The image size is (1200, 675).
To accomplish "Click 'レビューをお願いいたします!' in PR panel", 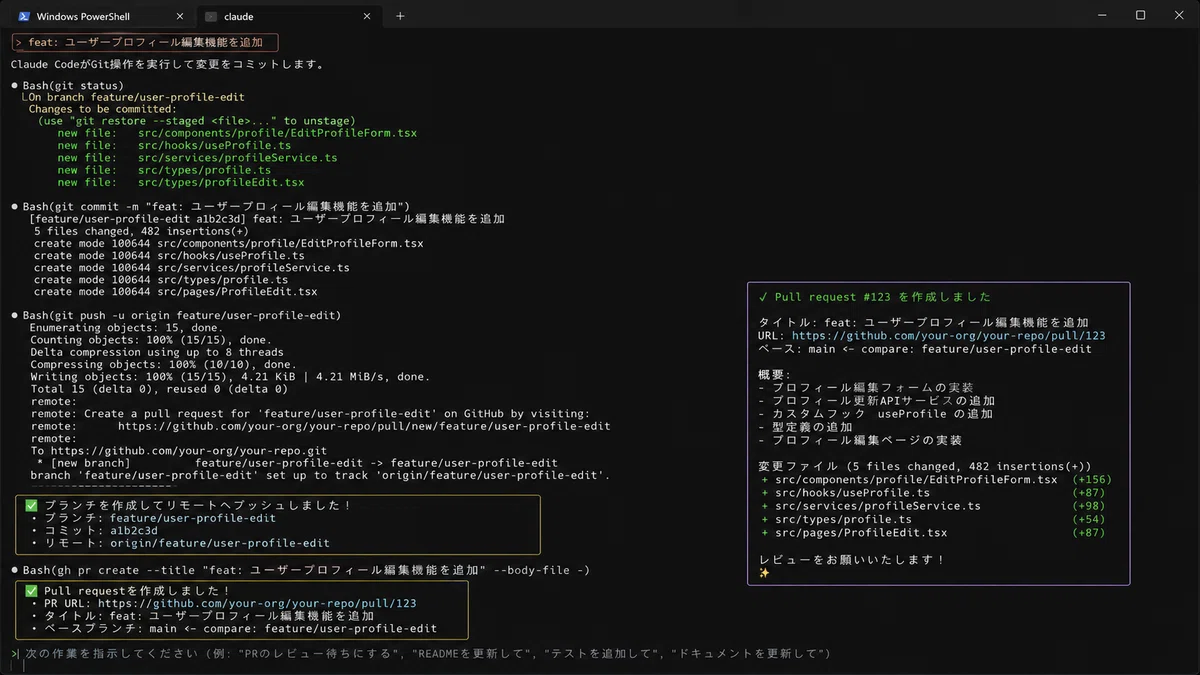I will [852, 560].
